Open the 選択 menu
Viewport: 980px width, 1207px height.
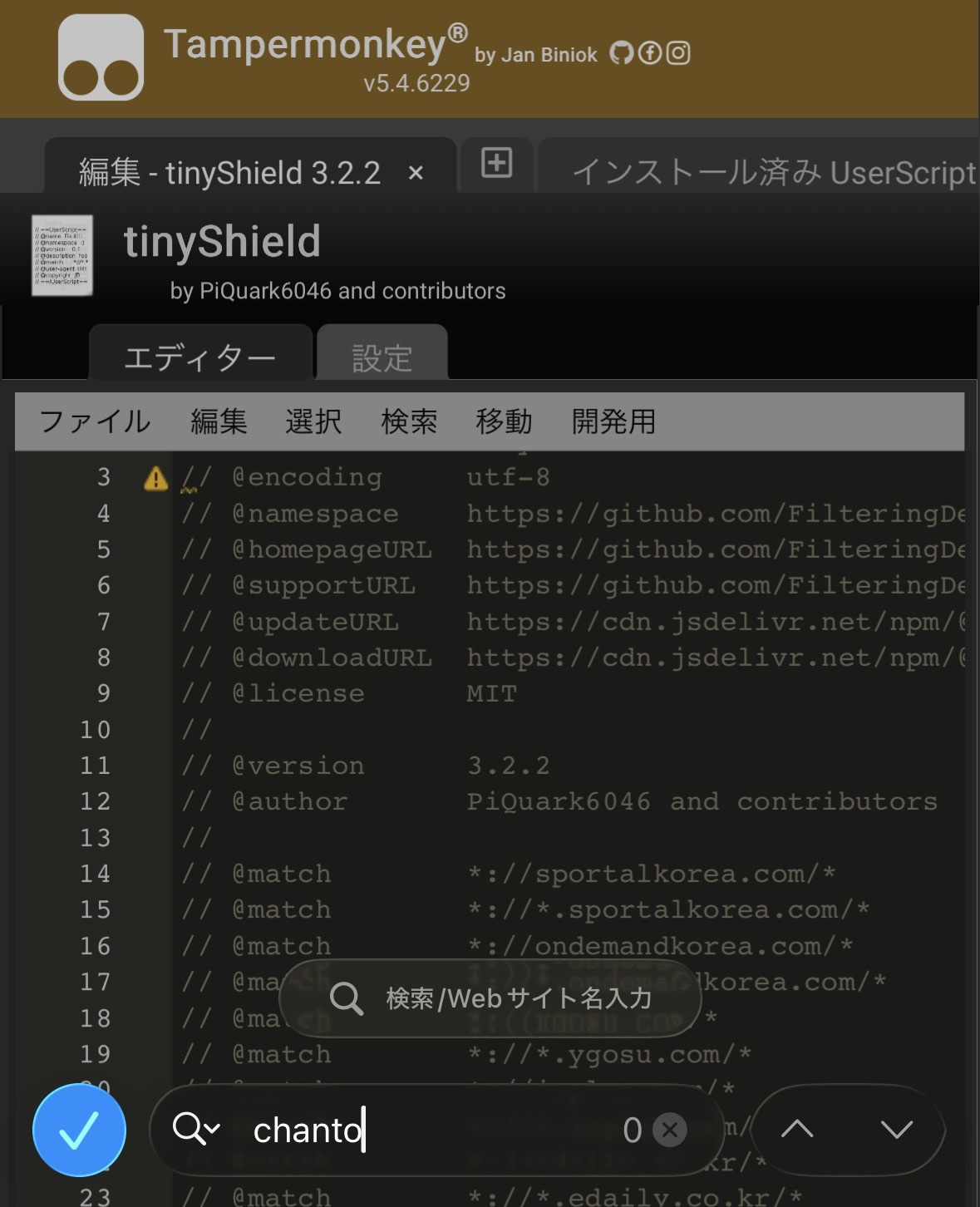tap(313, 421)
